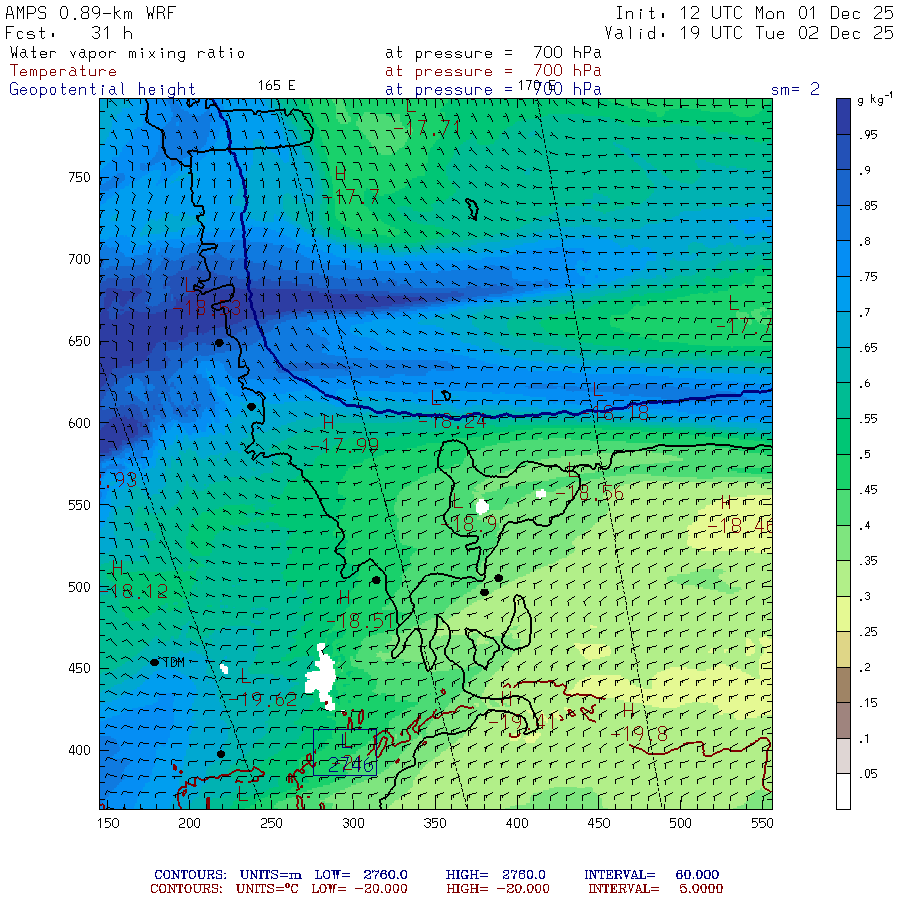Image resolution: width=900 pixels, height=900 pixels.
Task: Select the 'Water vapor mixing ratio' label
Action: pyautogui.click(x=127, y=53)
